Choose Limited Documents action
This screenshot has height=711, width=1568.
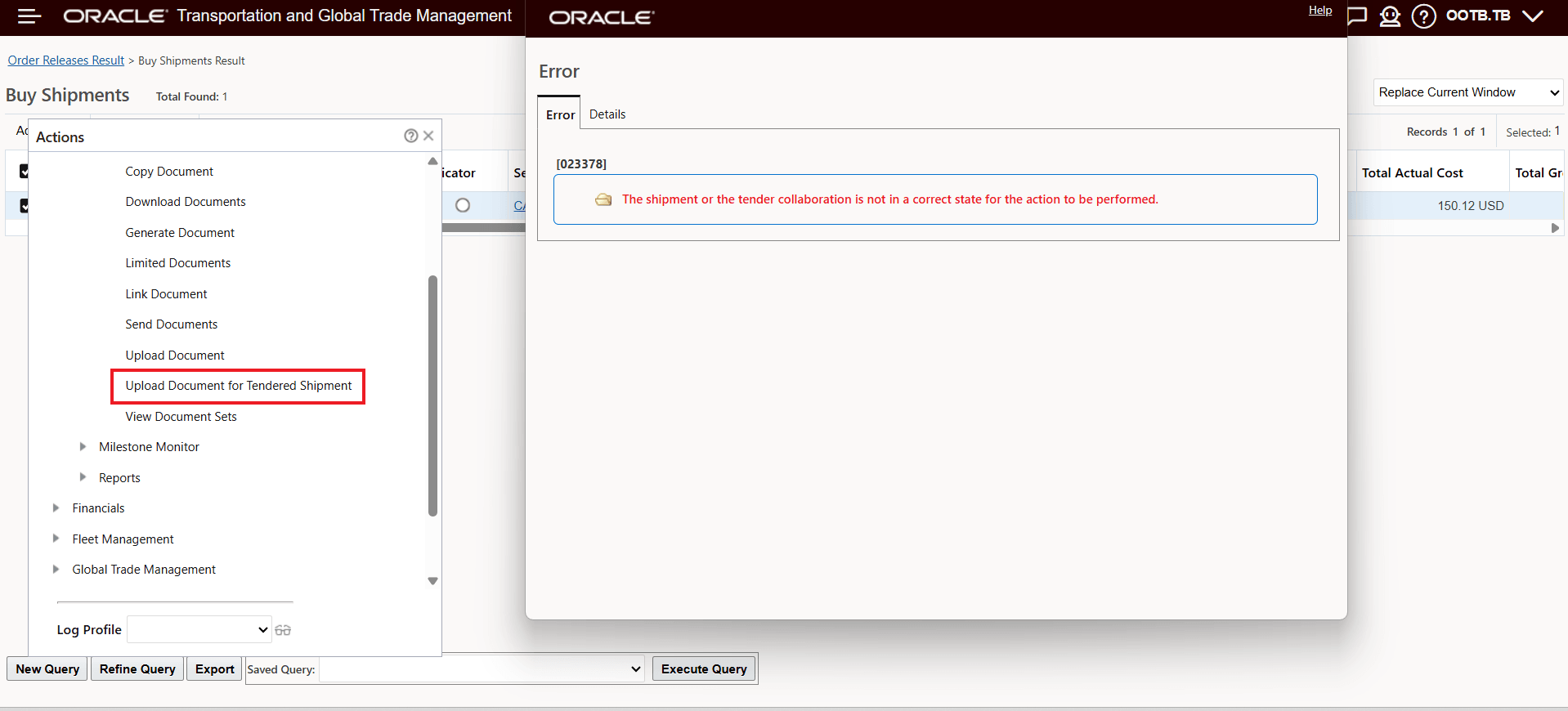[178, 263]
